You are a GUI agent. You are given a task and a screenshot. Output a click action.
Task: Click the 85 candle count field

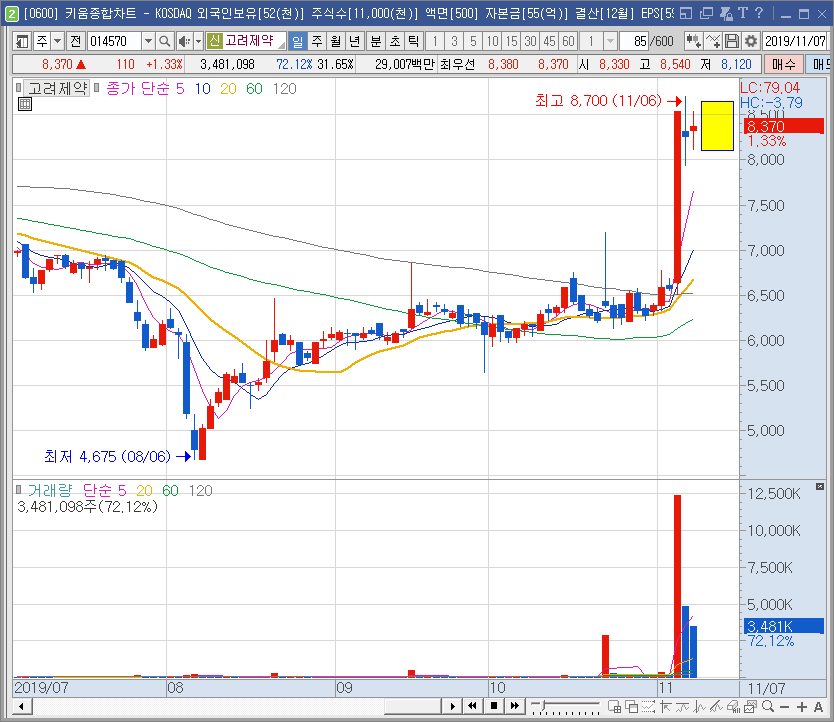click(x=633, y=41)
